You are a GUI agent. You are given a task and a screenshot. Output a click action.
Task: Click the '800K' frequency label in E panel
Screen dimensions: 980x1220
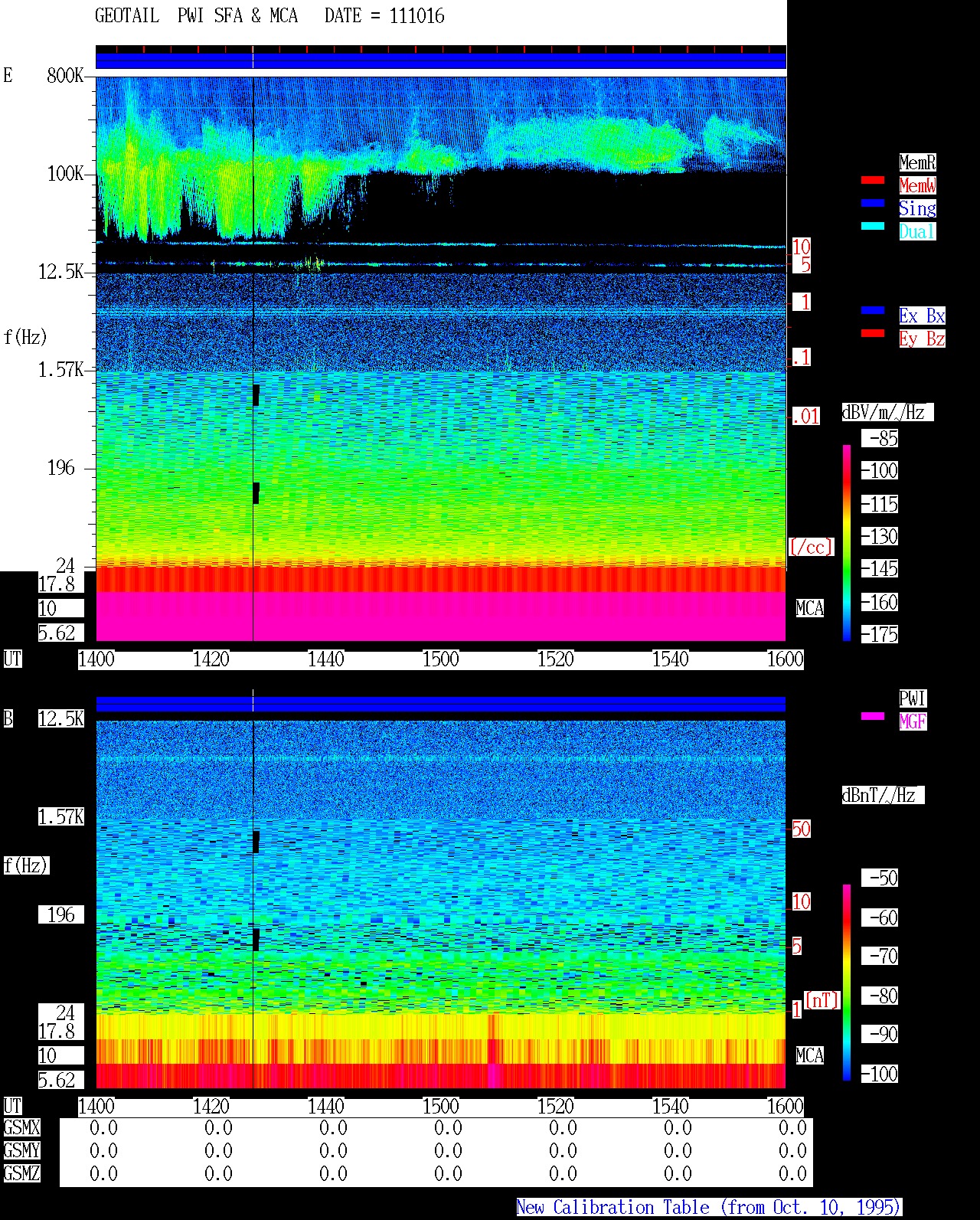point(65,76)
